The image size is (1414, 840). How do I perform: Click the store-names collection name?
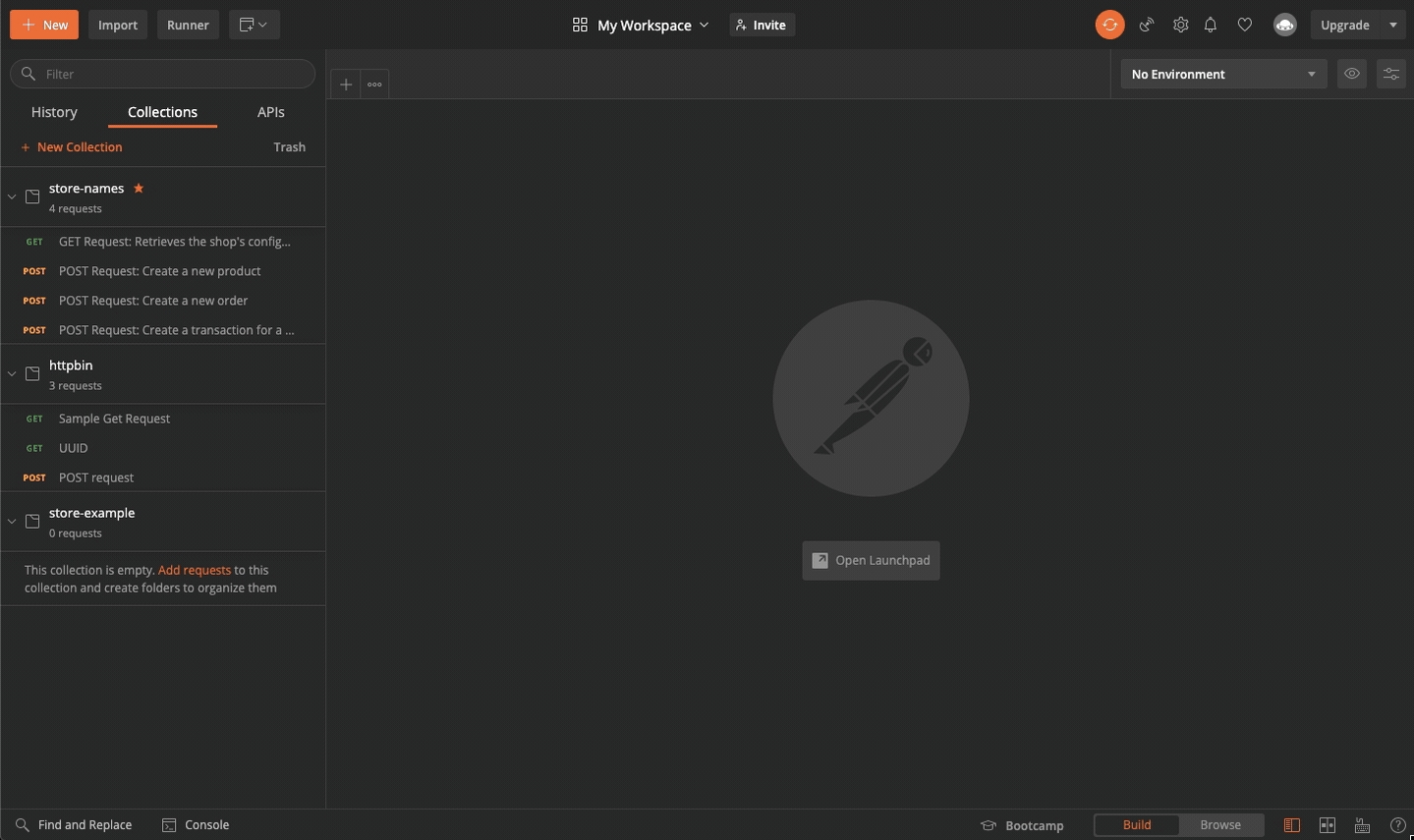tap(86, 188)
